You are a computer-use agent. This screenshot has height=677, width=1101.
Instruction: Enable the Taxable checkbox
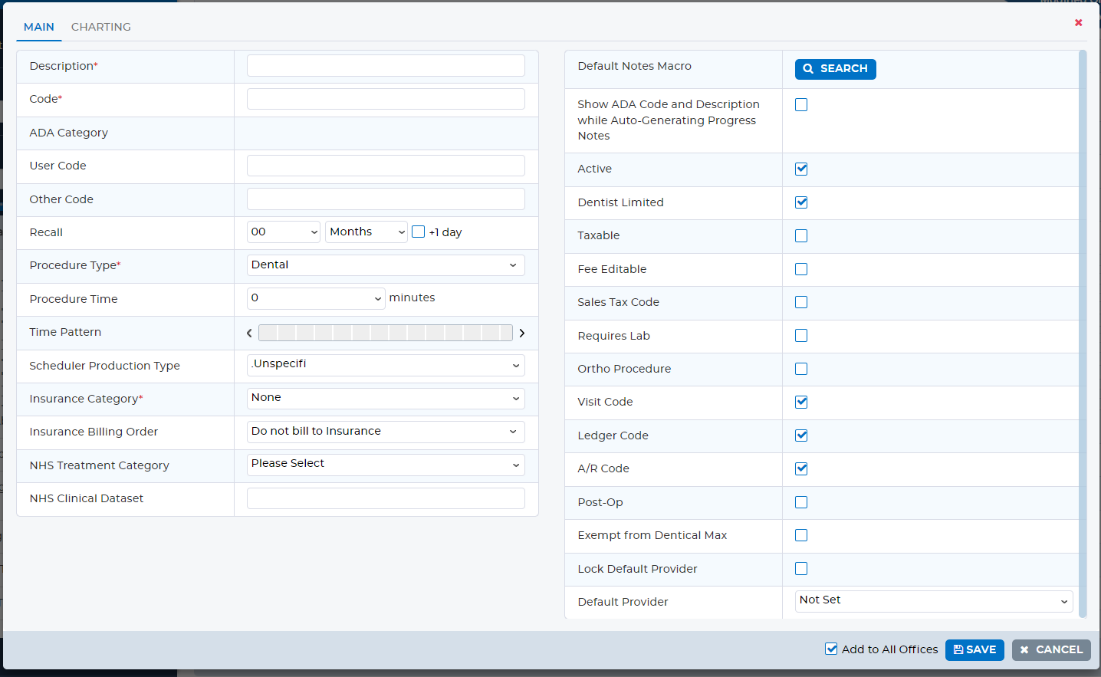(x=800, y=235)
